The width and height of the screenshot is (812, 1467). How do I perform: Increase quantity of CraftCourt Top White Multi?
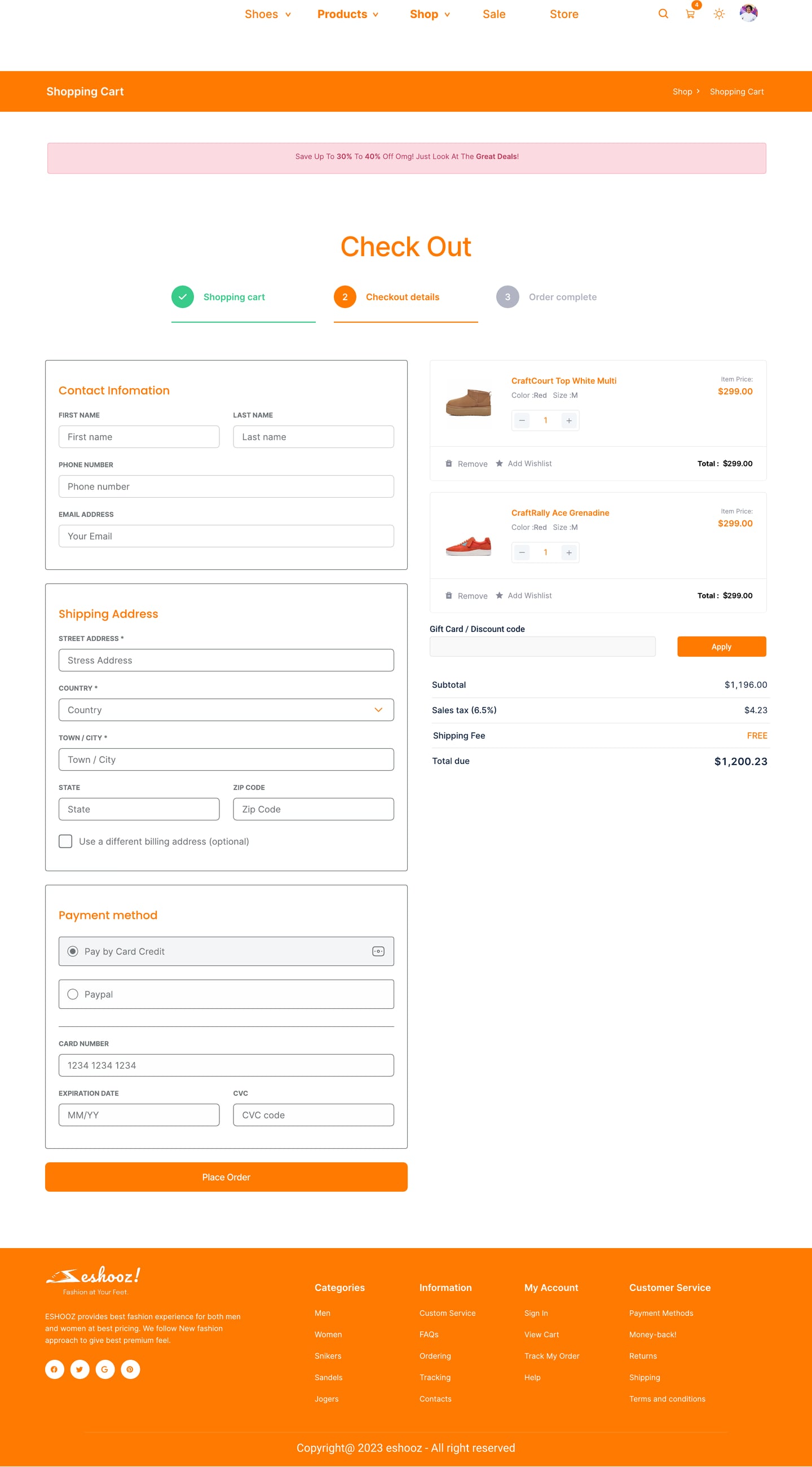click(x=569, y=420)
